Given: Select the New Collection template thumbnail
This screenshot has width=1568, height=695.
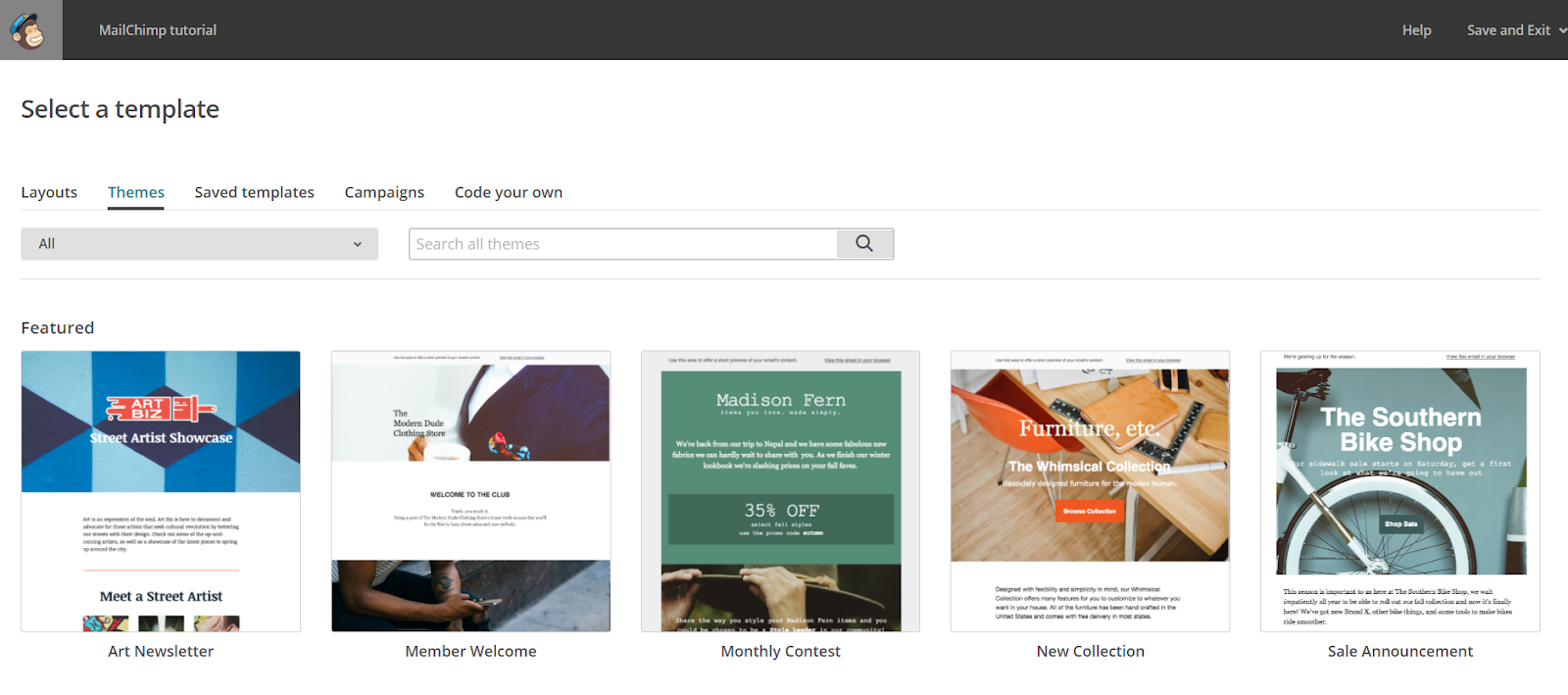Looking at the screenshot, I should [1090, 491].
